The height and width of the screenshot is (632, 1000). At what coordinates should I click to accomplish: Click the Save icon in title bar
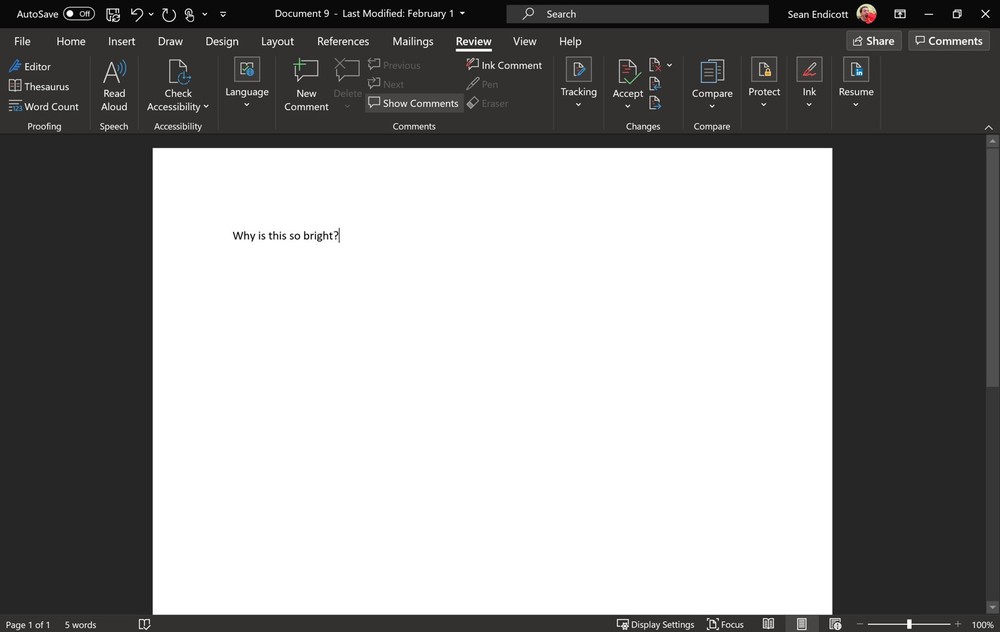click(x=113, y=14)
